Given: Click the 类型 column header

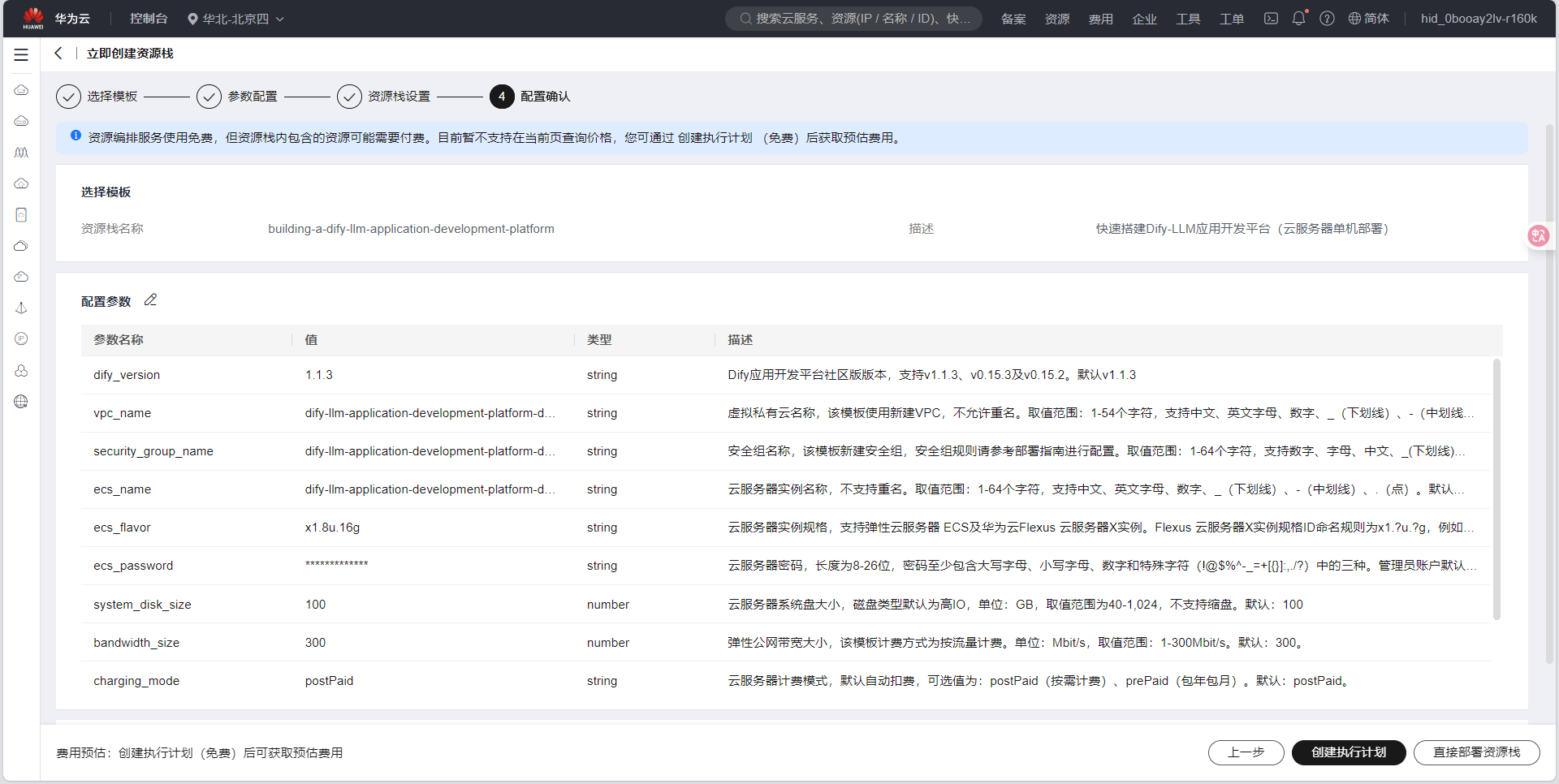Looking at the screenshot, I should [599, 340].
